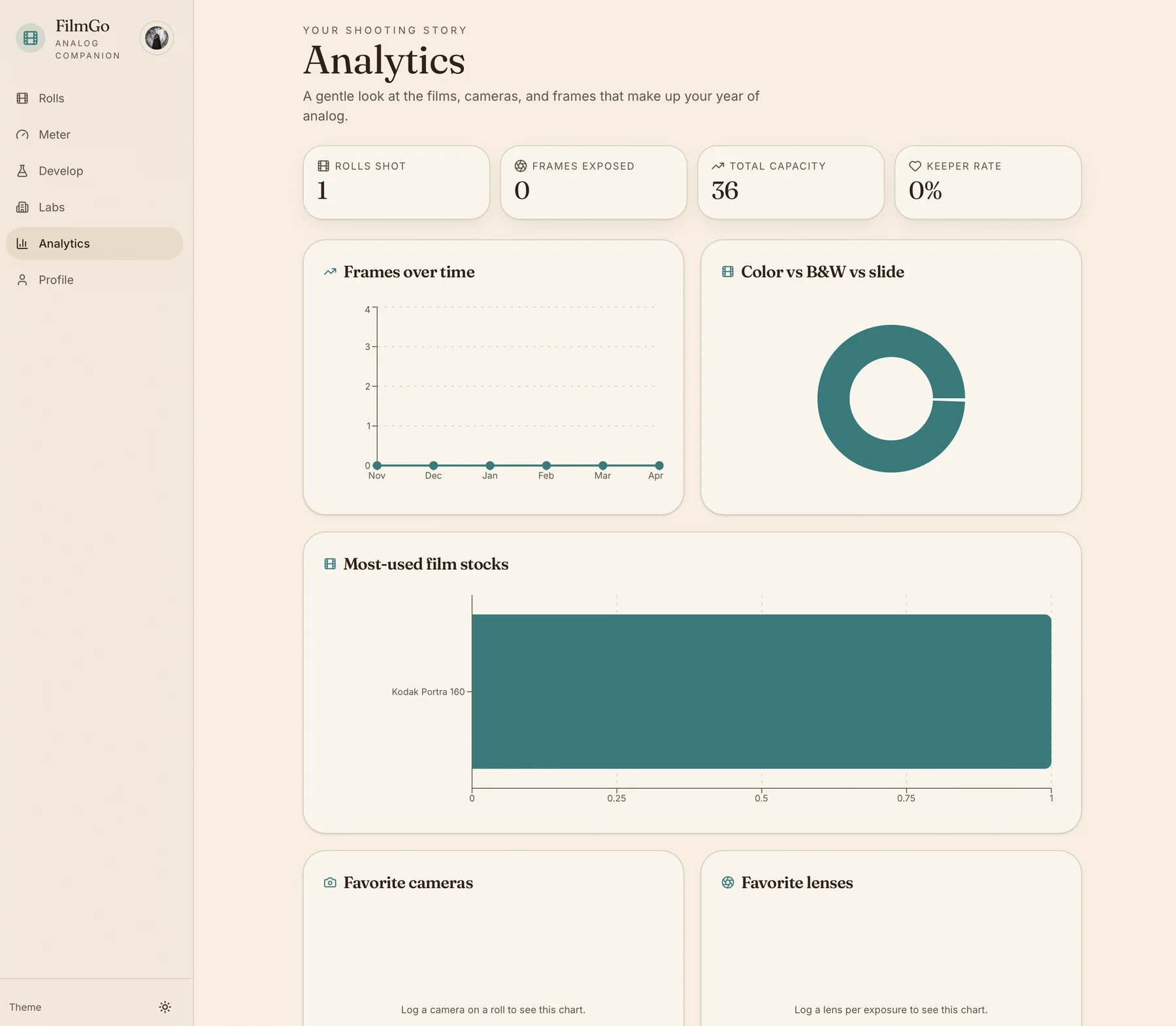1176x1026 pixels.
Task: Click the film icon beside Color vs B&W vs slide
Action: tap(728, 272)
